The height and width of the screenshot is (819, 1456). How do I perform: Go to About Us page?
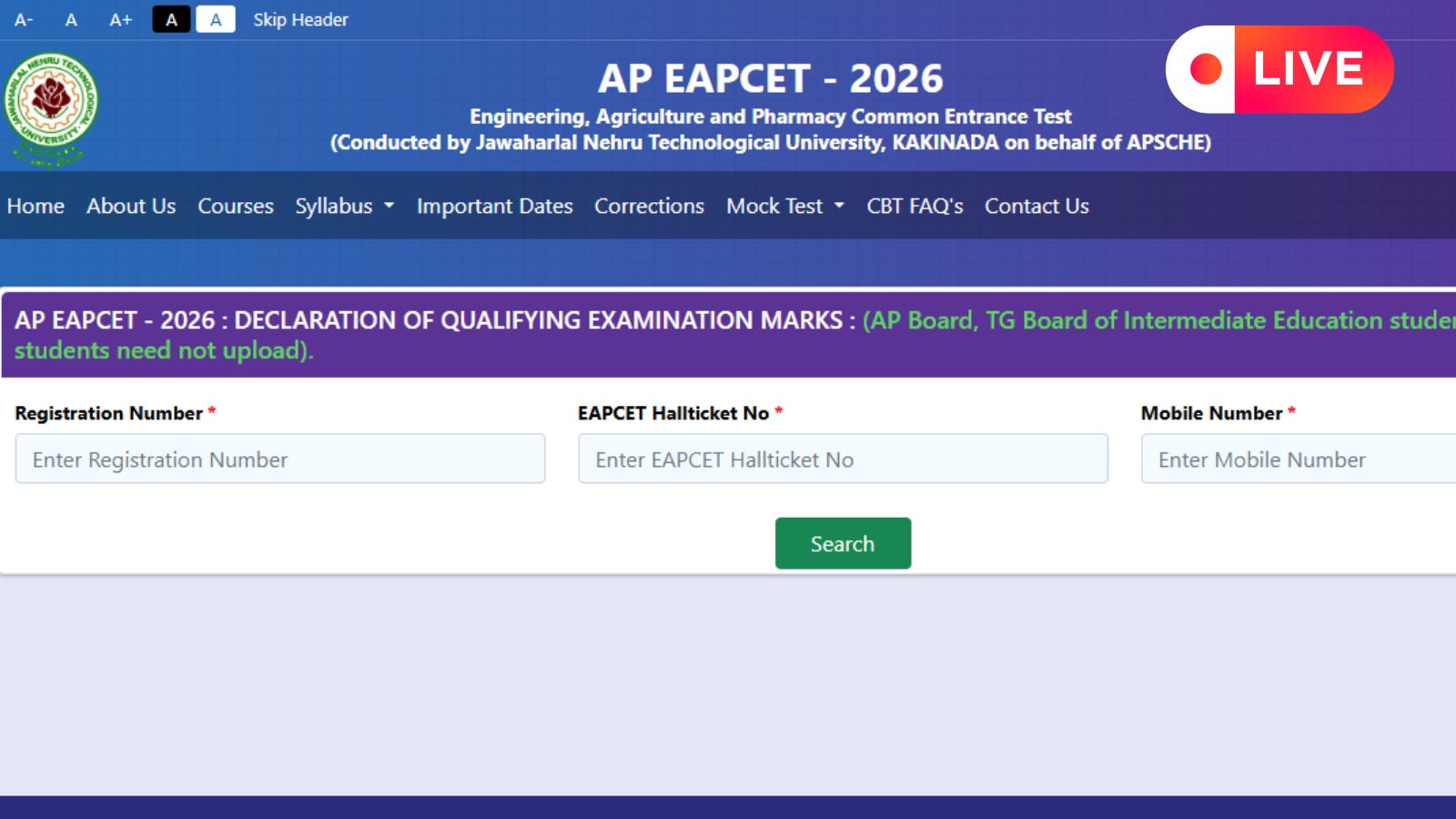tap(131, 206)
